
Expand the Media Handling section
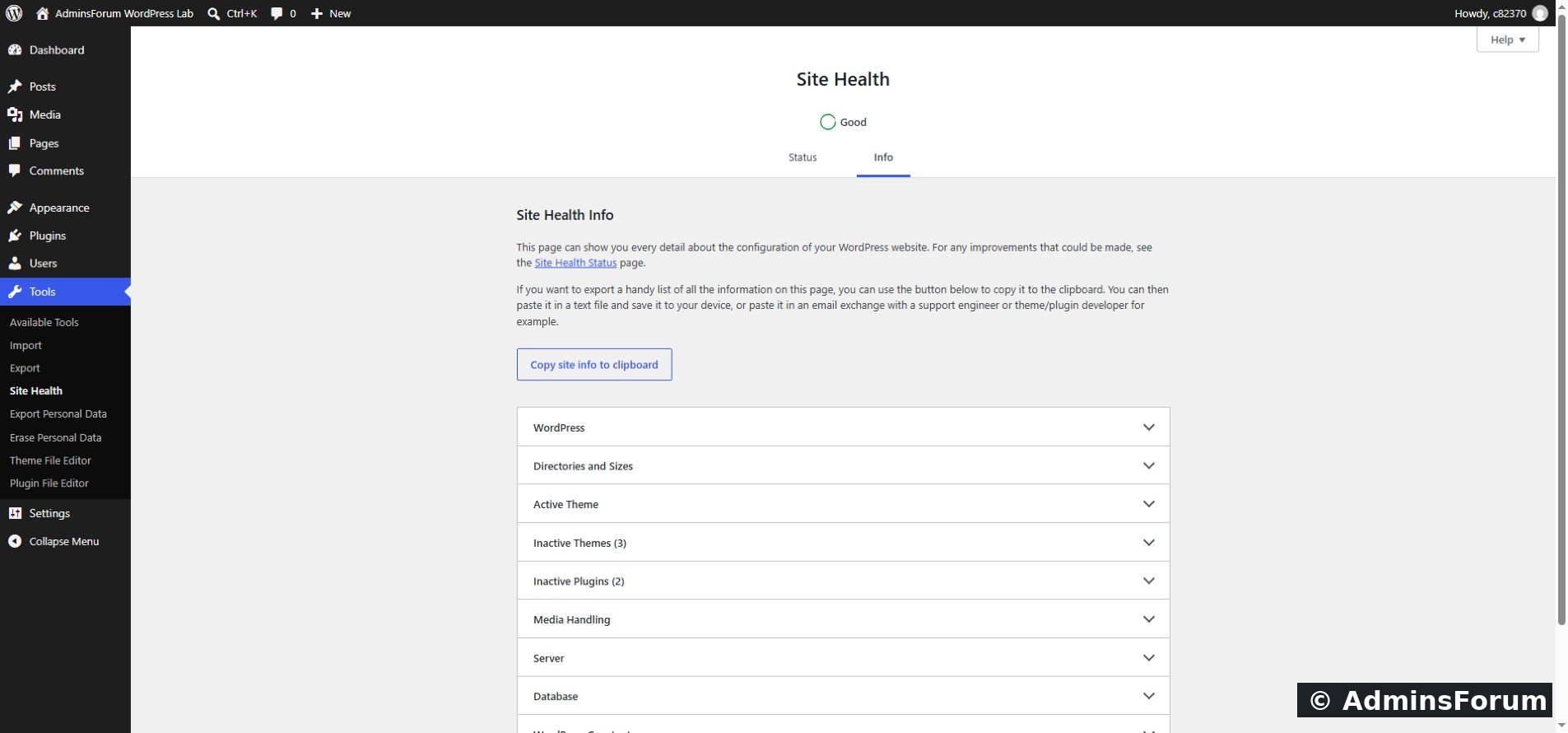coord(843,619)
